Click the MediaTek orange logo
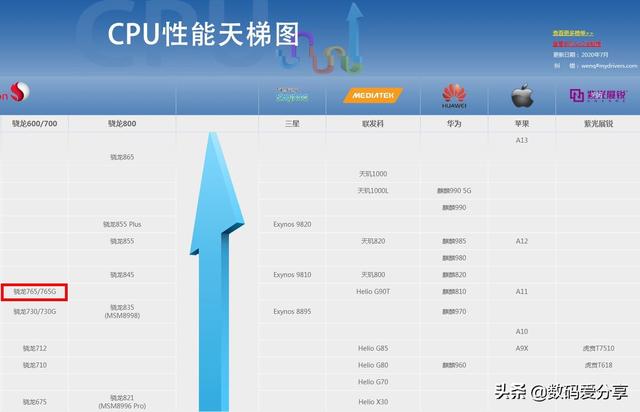Image resolution: width=640 pixels, height=412 pixels. 373,96
